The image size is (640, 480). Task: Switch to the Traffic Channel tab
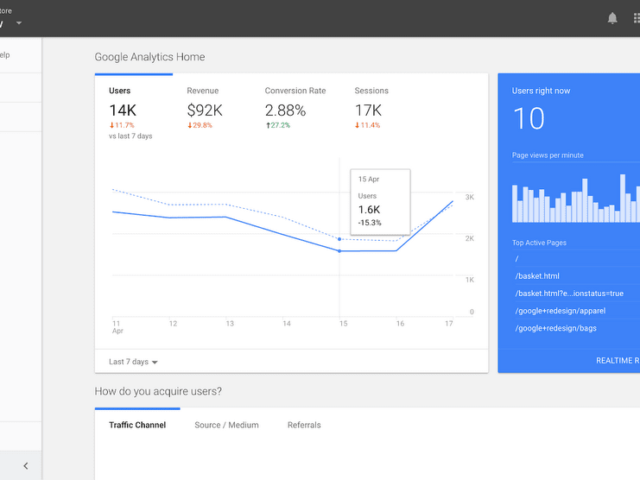[137, 425]
